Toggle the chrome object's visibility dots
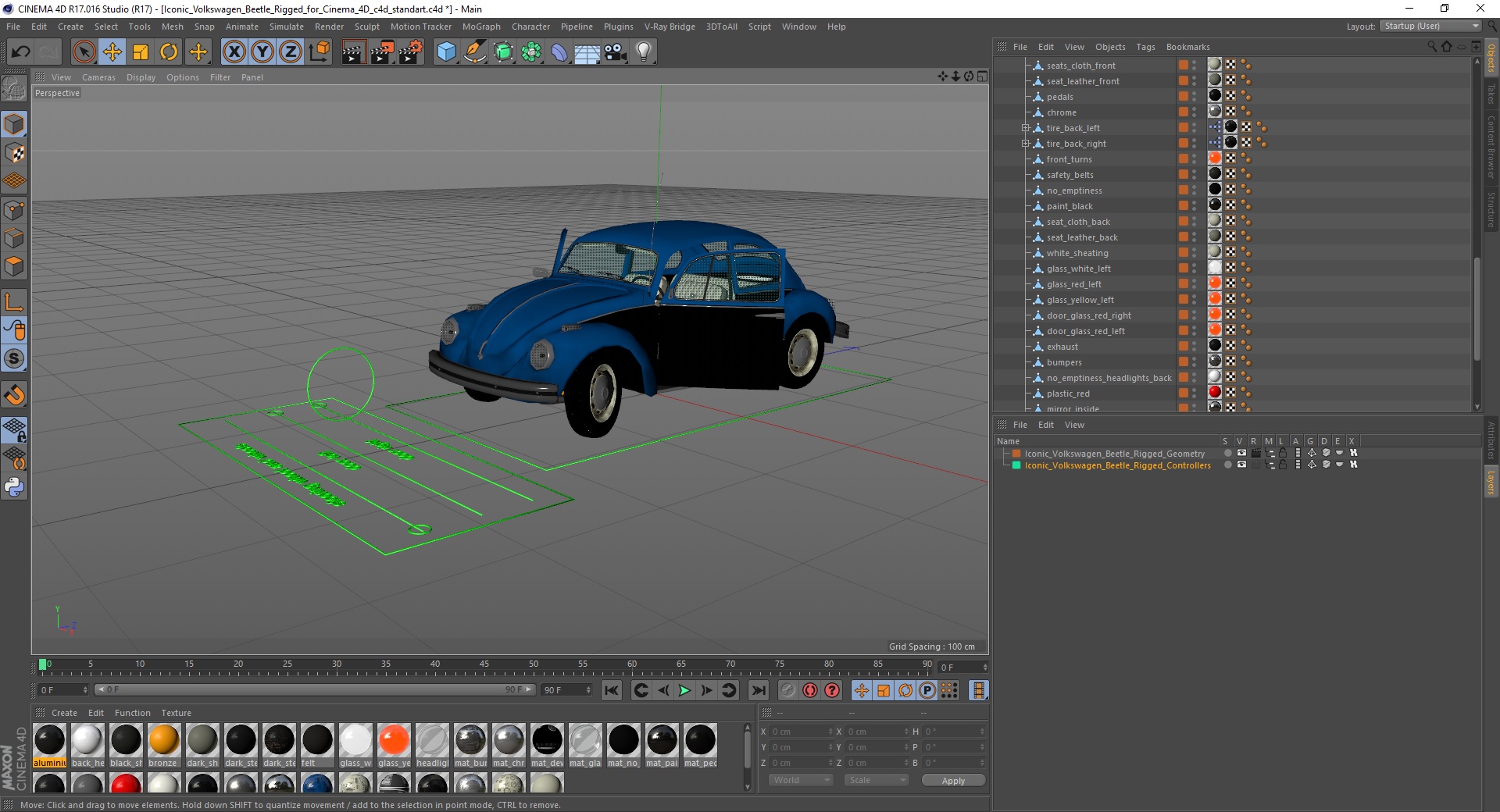The width and height of the screenshot is (1500, 812). pyautogui.click(x=1195, y=112)
